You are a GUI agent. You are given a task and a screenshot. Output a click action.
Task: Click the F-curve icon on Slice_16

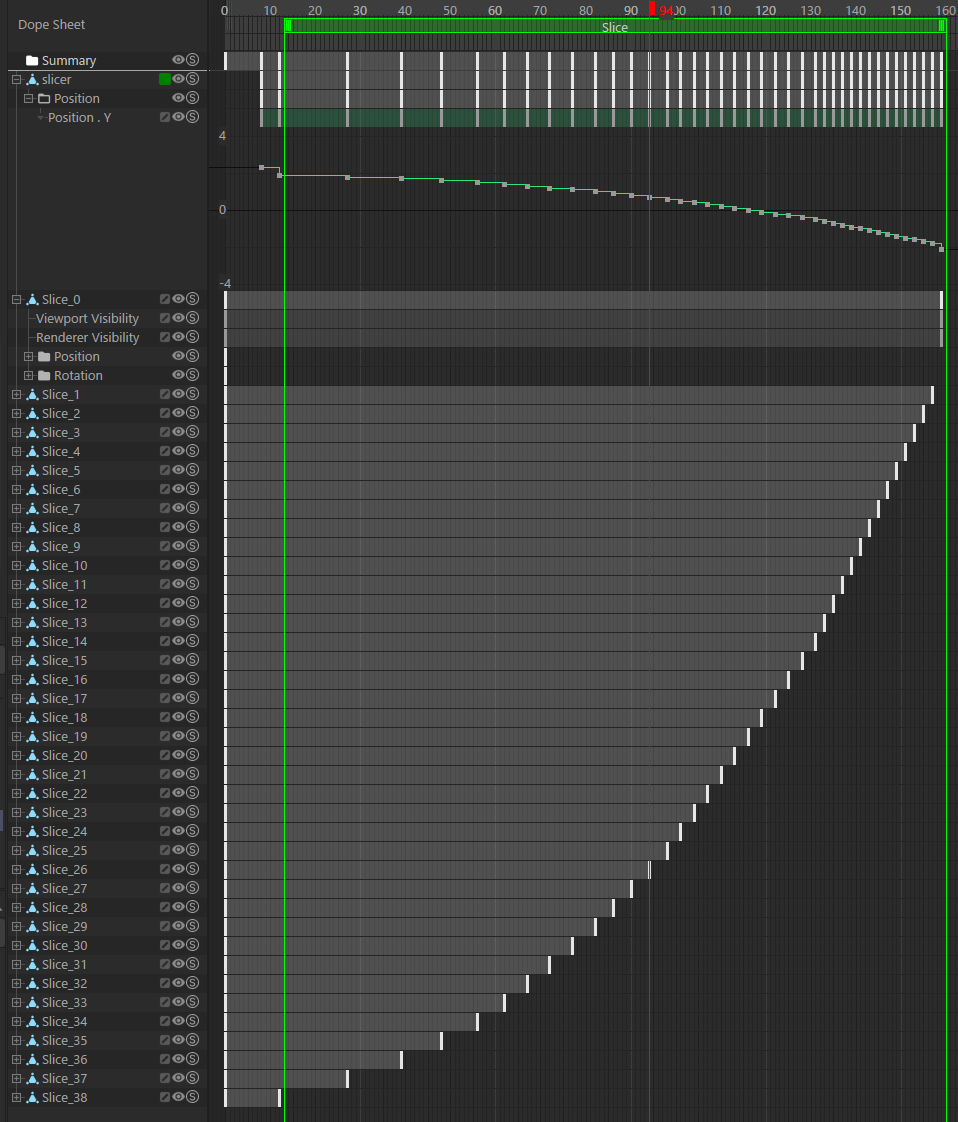pyautogui.click(x=165, y=678)
